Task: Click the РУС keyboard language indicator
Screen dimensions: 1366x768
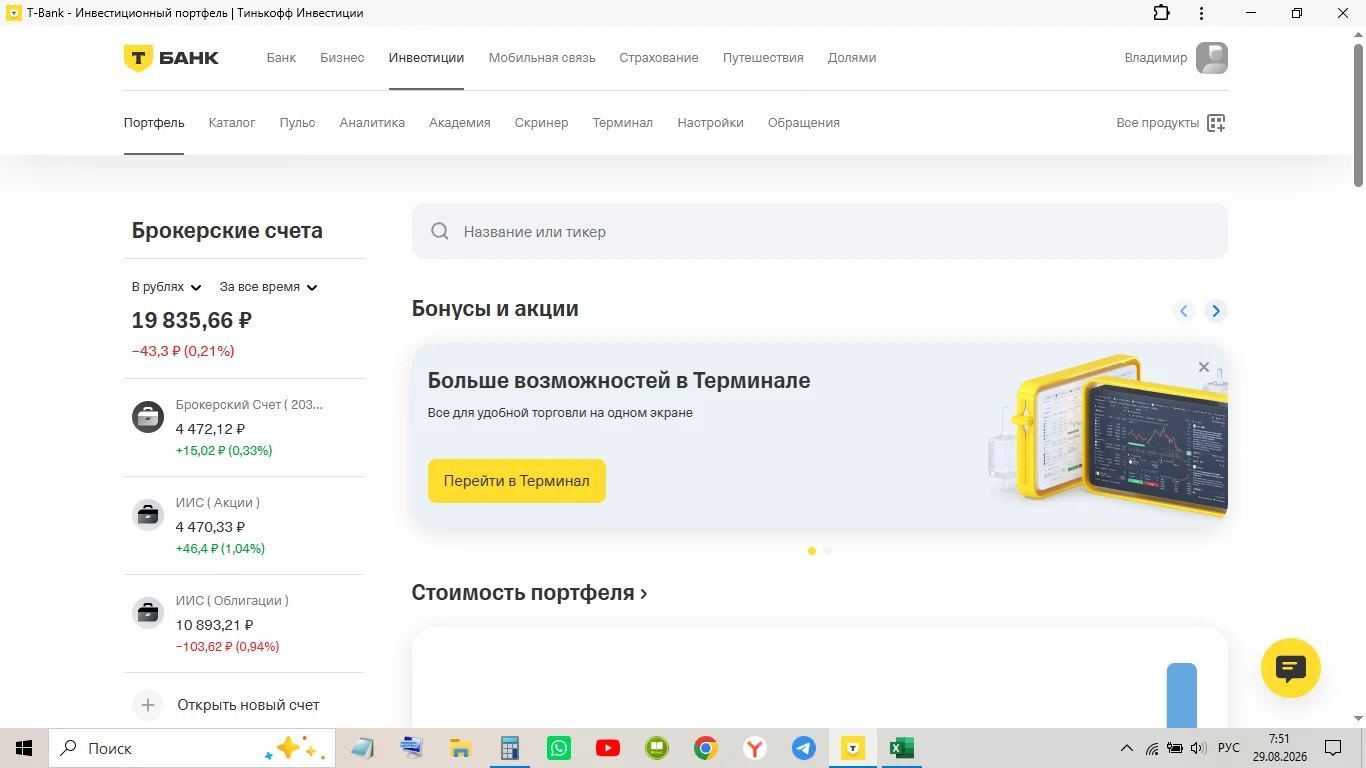Action: coord(1229,748)
